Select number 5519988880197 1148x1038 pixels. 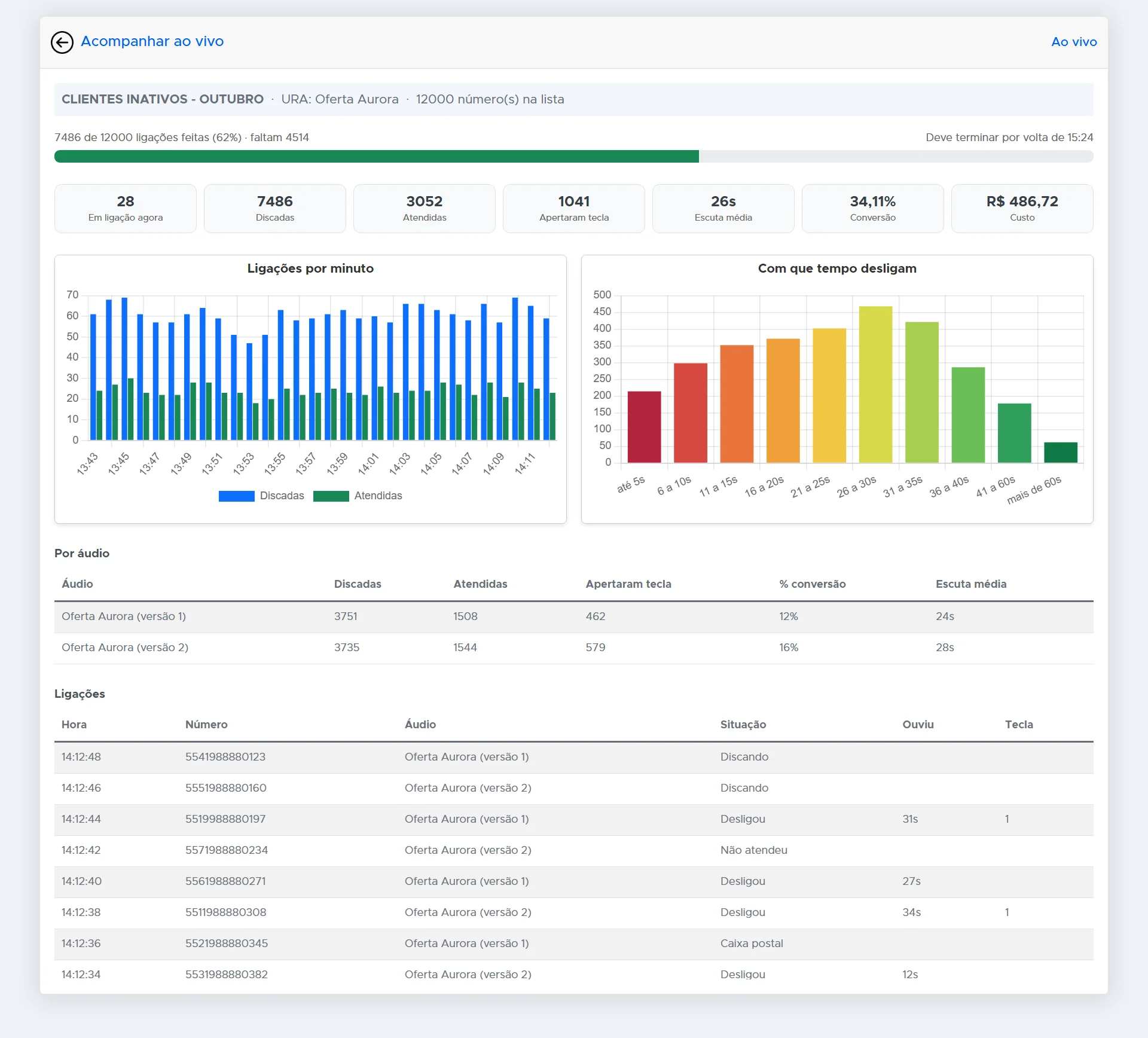tap(225, 819)
